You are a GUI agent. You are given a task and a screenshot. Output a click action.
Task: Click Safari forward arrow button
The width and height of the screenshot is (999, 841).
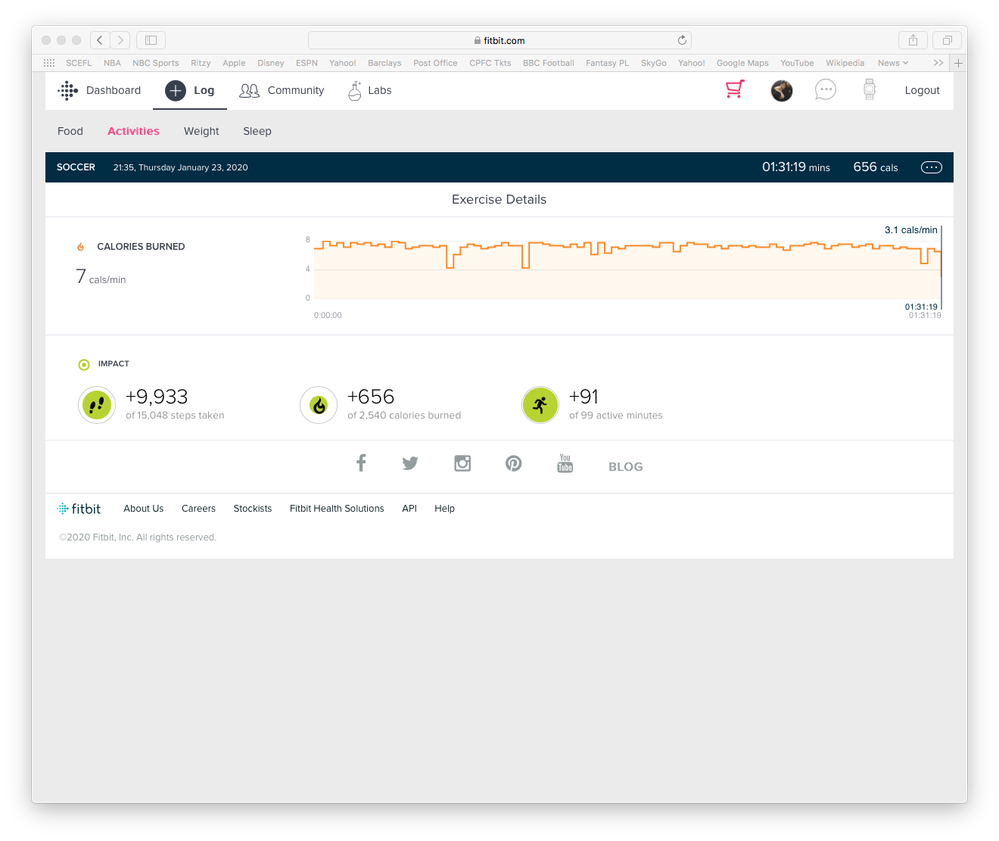(120, 40)
